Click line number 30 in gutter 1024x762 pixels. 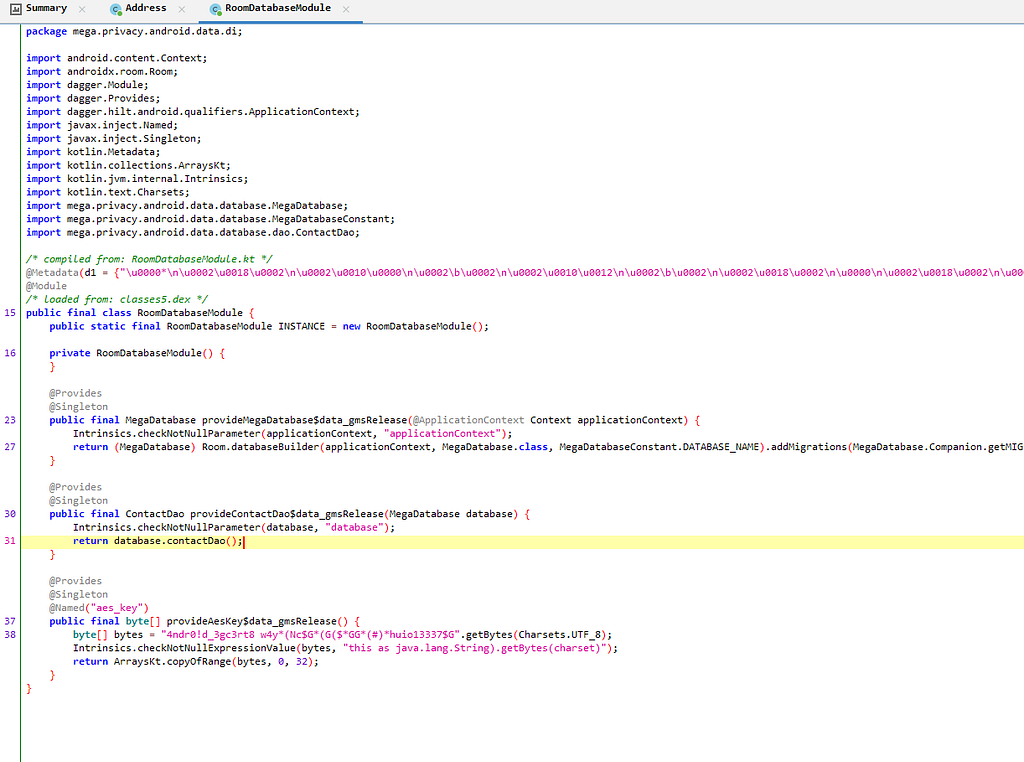10,514
